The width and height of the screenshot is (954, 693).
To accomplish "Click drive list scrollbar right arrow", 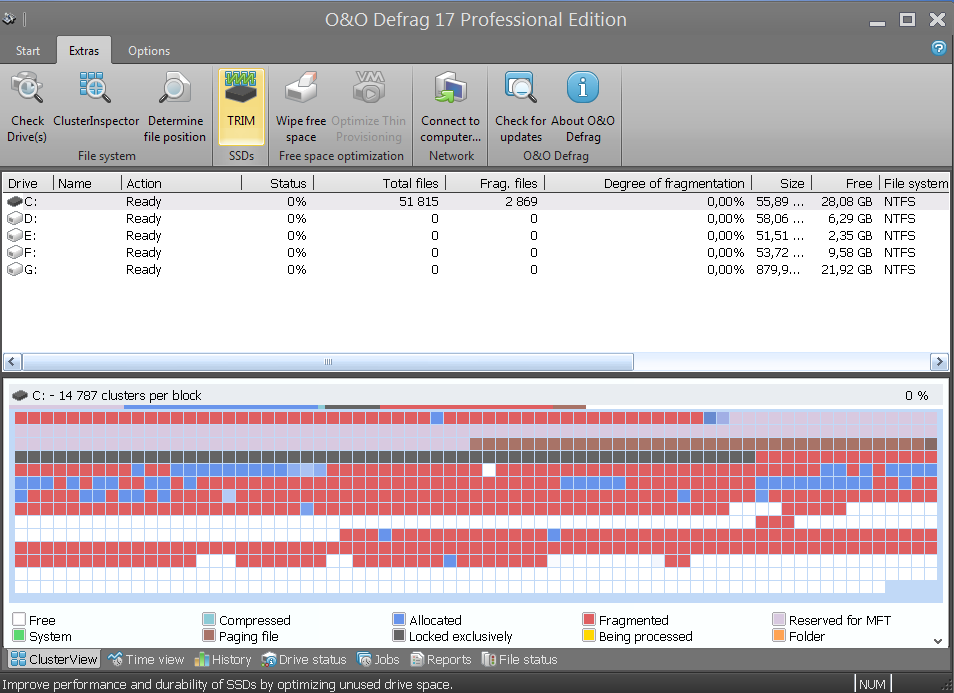I will [939, 361].
